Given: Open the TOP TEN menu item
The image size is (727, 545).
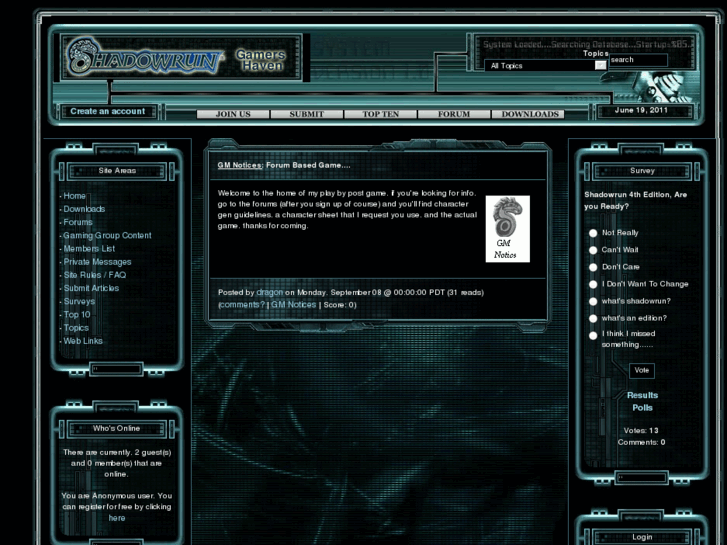Looking at the screenshot, I should click(381, 114).
